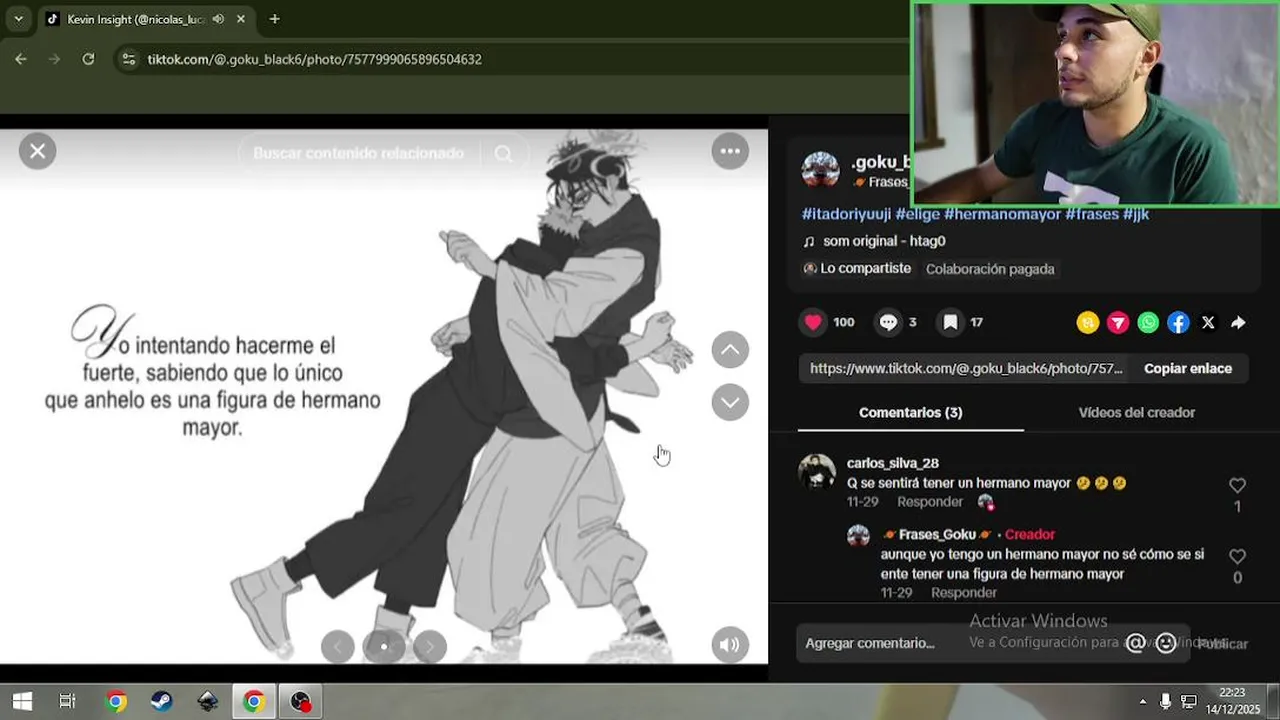Mute the post sound with speaker icon
1280x720 pixels.
click(730, 645)
